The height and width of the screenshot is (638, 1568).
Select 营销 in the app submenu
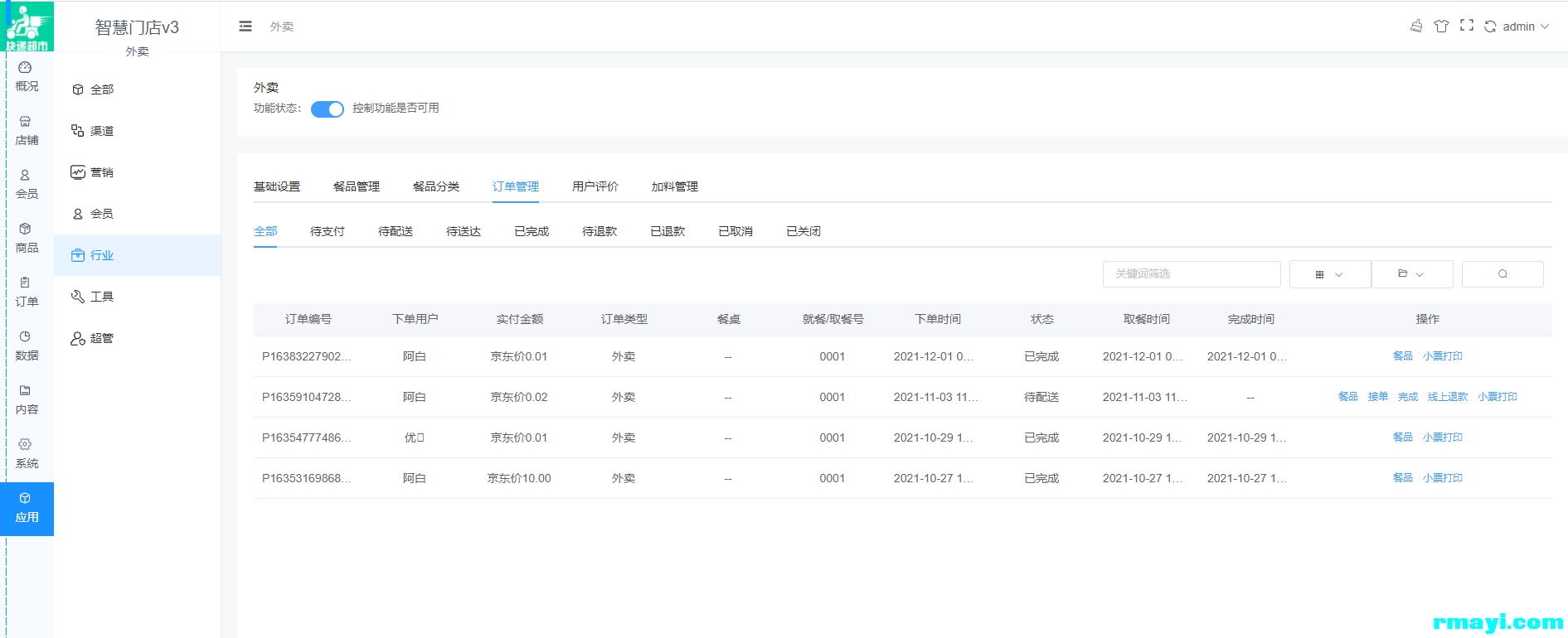138,172
